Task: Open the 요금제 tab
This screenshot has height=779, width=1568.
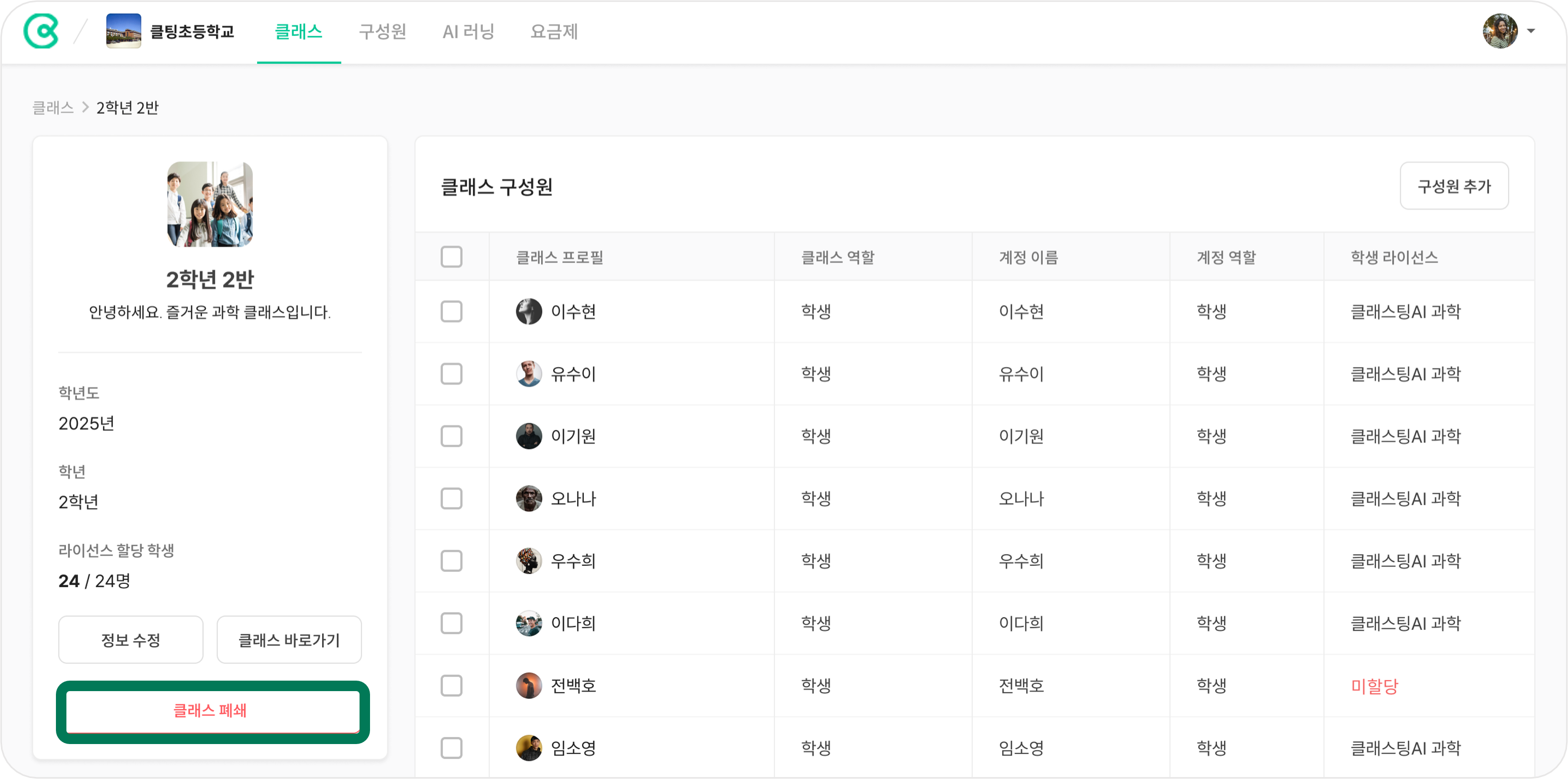Action: (554, 31)
